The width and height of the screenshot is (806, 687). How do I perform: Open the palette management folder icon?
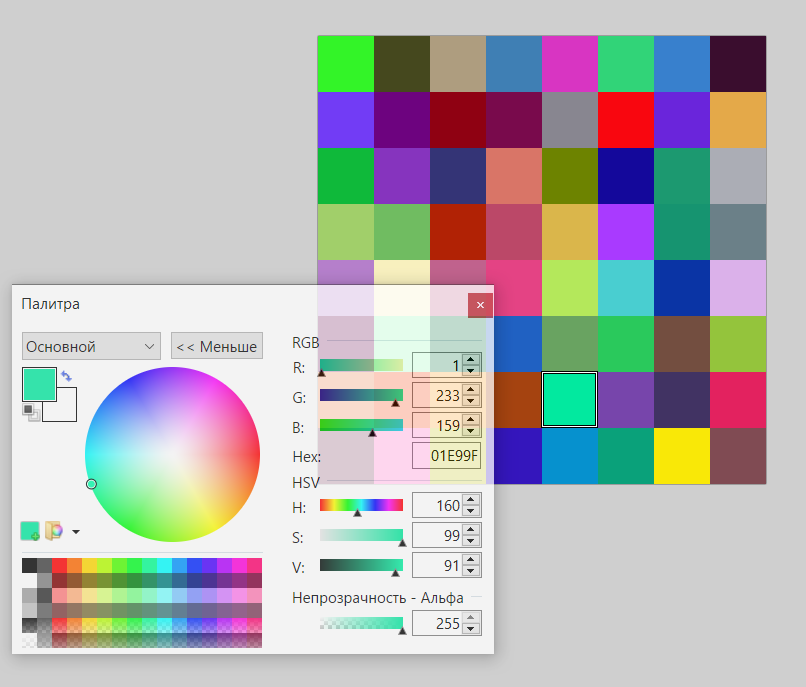click(x=54, y=531)
